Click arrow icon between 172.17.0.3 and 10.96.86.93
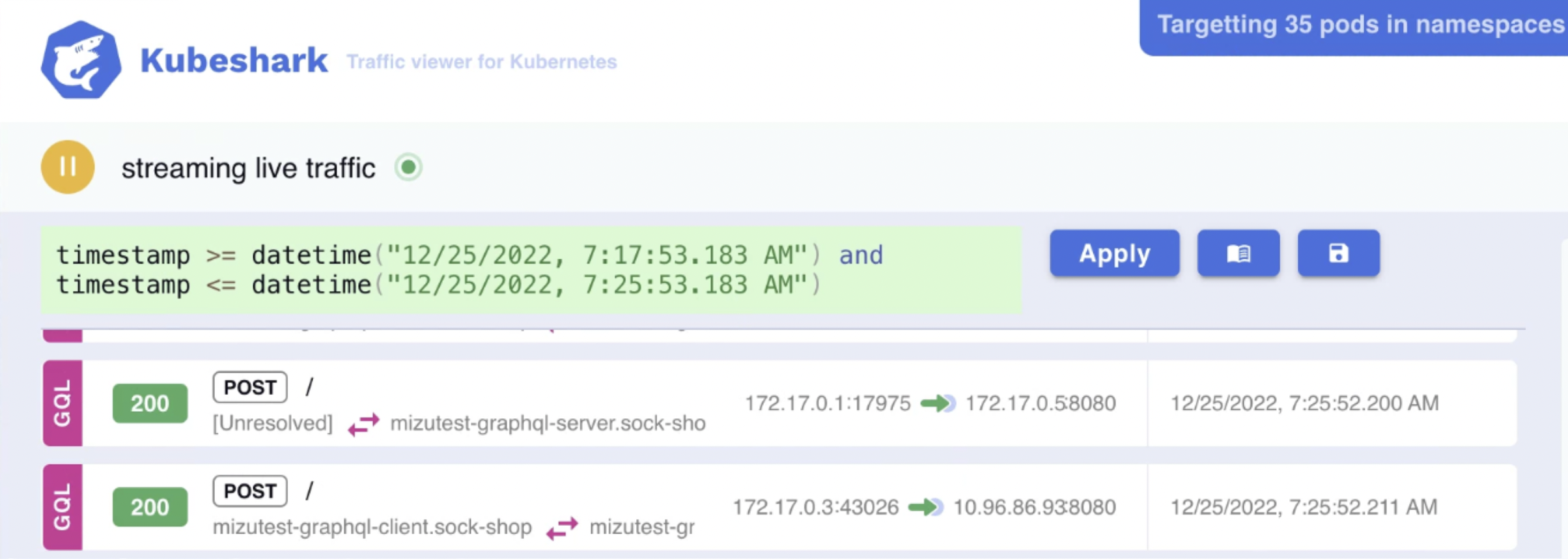Viewport: 1568px width, 559px height. point(926,507)
